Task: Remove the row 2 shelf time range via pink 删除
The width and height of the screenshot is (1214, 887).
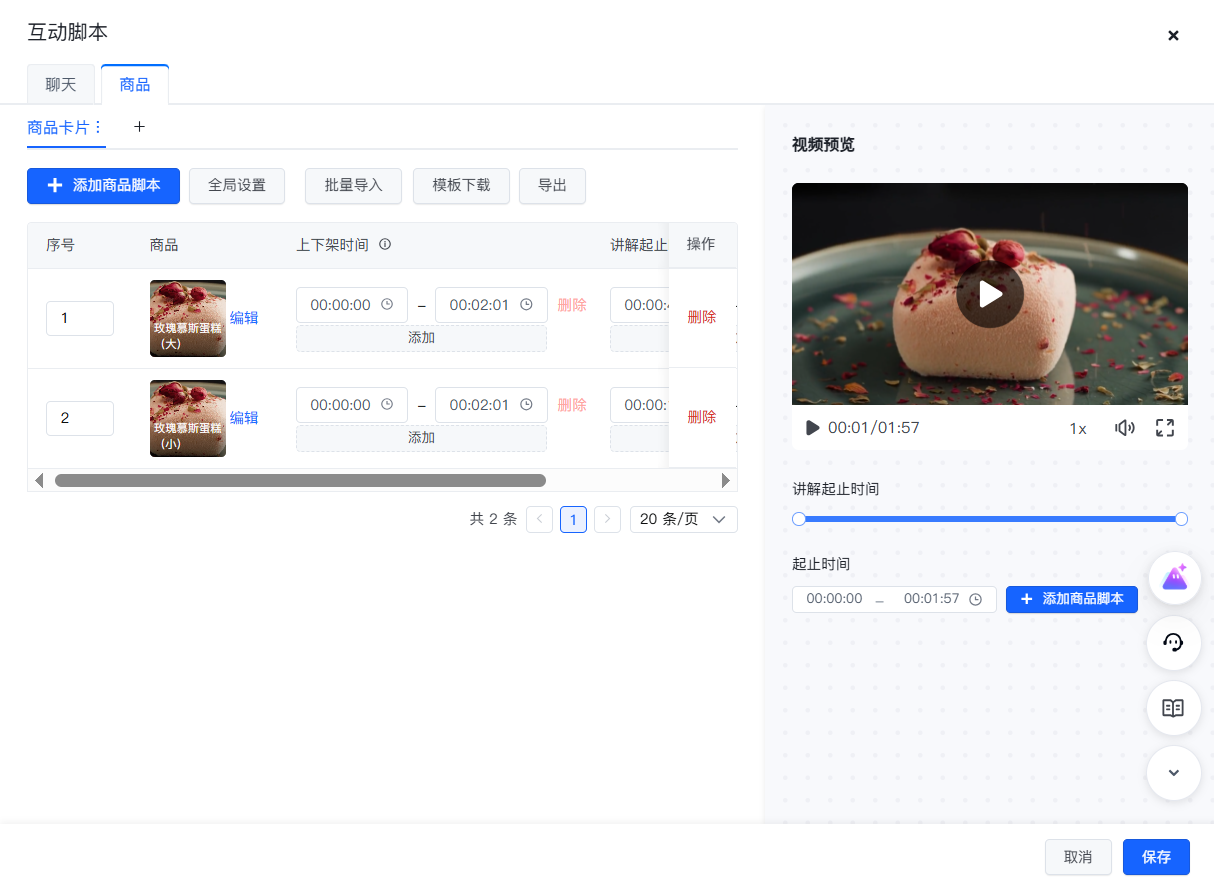Action: pos(572,405)
